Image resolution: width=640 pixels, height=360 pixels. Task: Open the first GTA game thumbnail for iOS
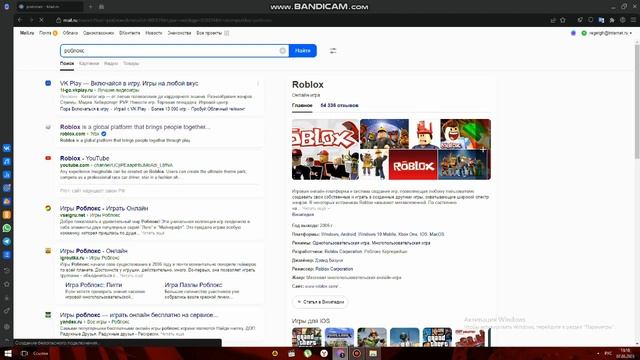[307, 337]
